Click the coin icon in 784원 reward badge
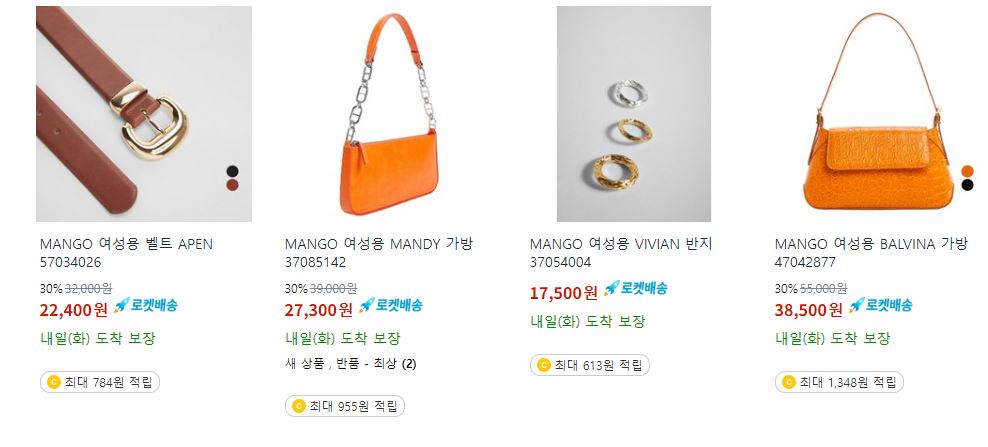The height and width of the screenshot is (447, 988). click(x=54, y=382)
